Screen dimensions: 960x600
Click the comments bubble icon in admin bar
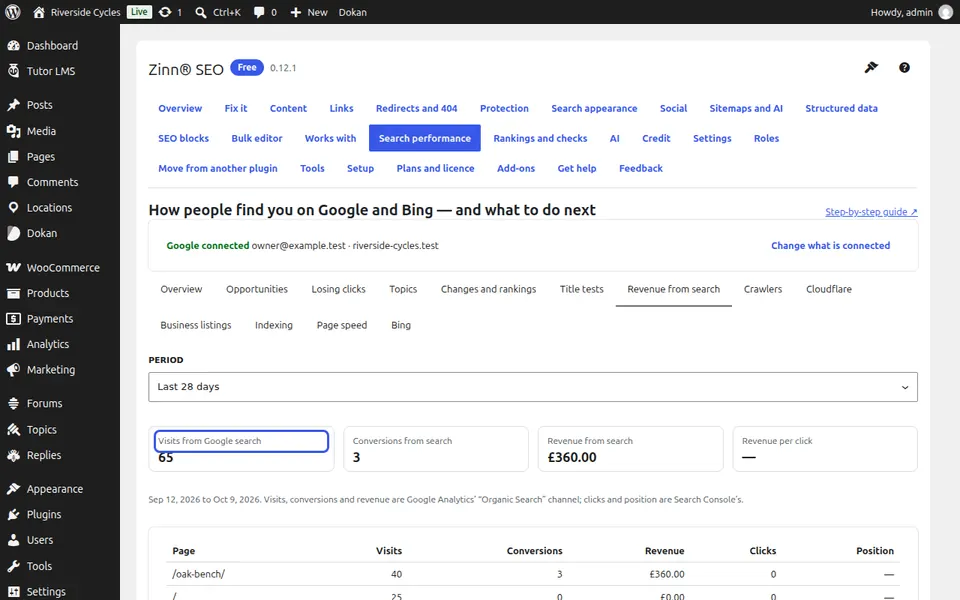259,12
